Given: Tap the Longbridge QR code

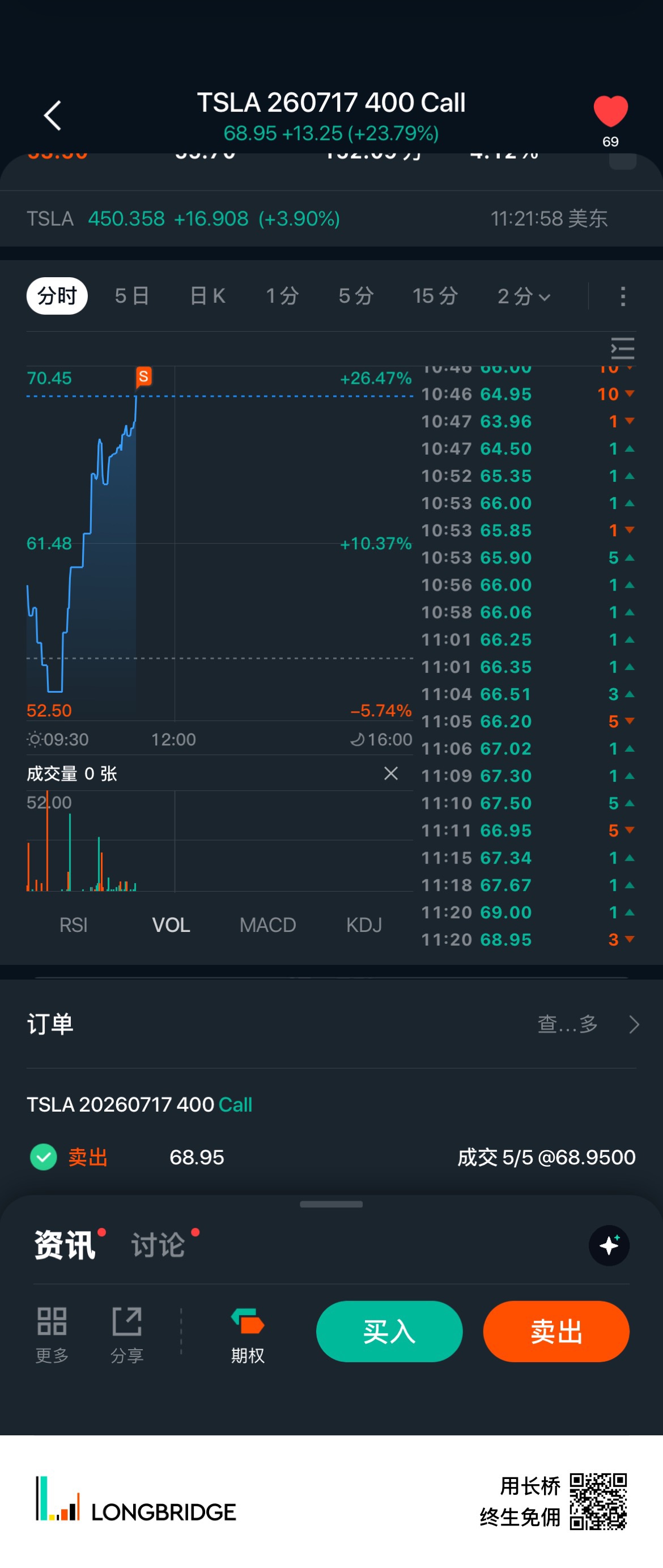Looking at the screenshot, I should (x=598, y=1501).
